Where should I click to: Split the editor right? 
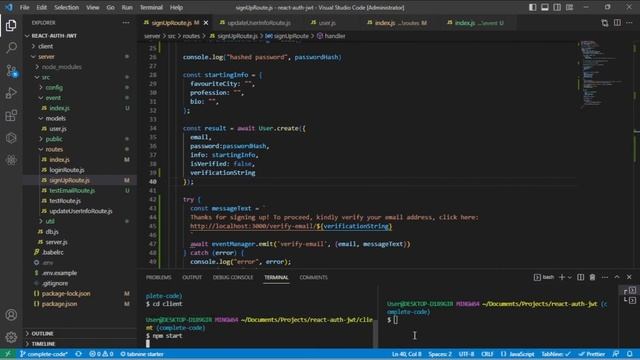pos(617,23)
